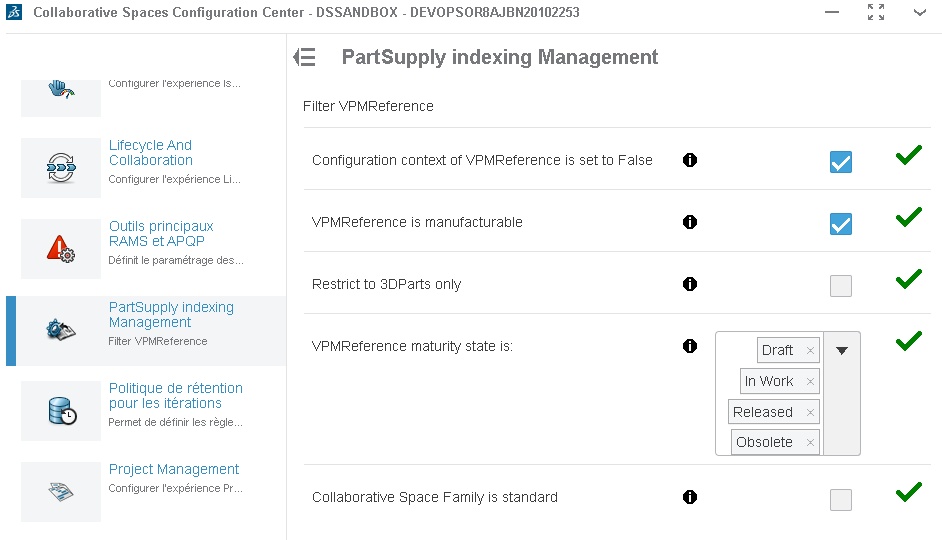Uncheck Configuration context of VPMReference checkbox

pos(840,162)
